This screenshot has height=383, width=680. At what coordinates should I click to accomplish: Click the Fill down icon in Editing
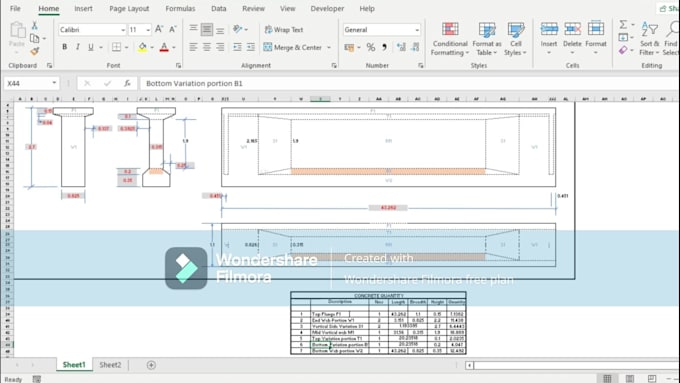(623, 38)
